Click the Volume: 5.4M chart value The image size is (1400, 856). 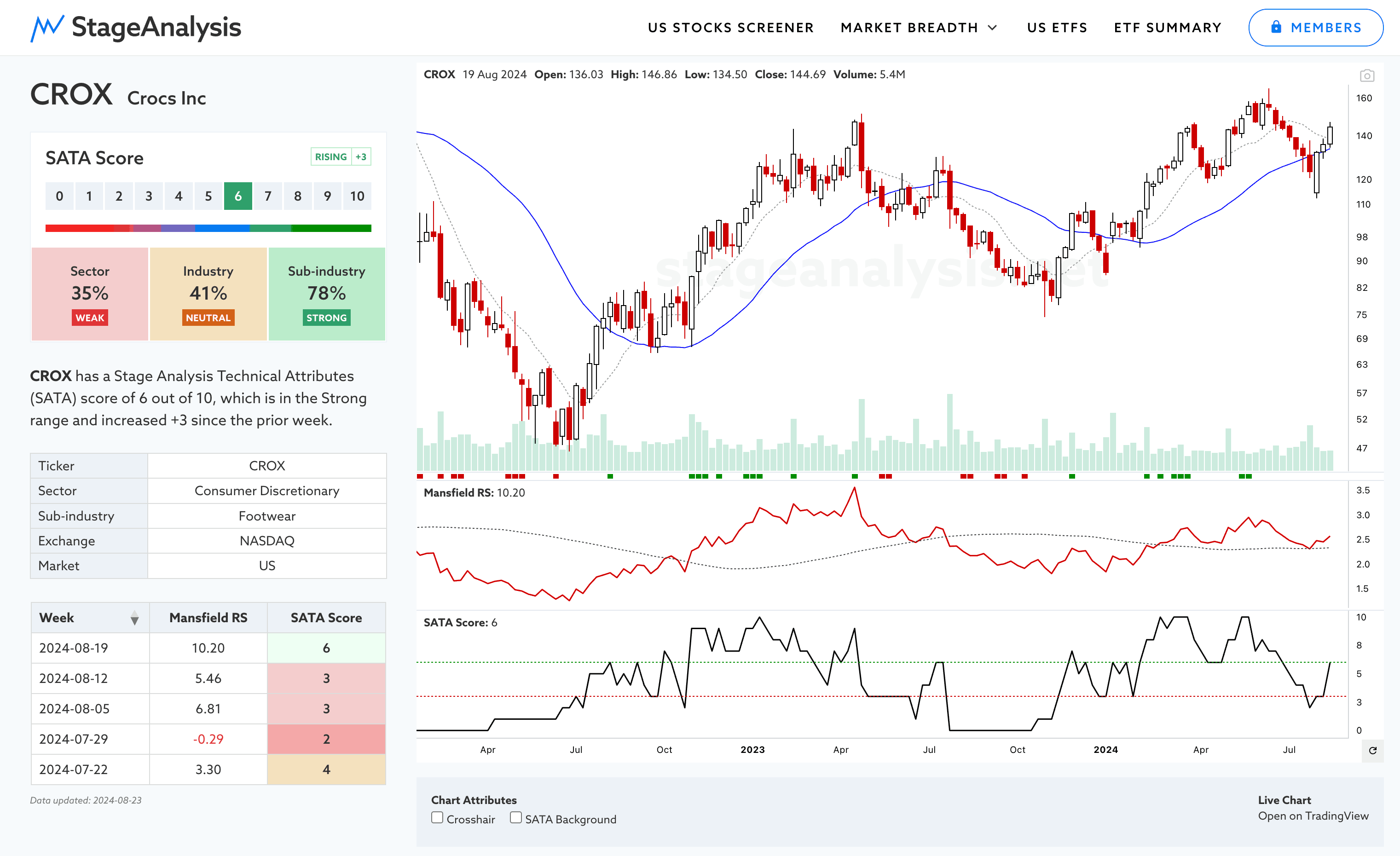869,75
